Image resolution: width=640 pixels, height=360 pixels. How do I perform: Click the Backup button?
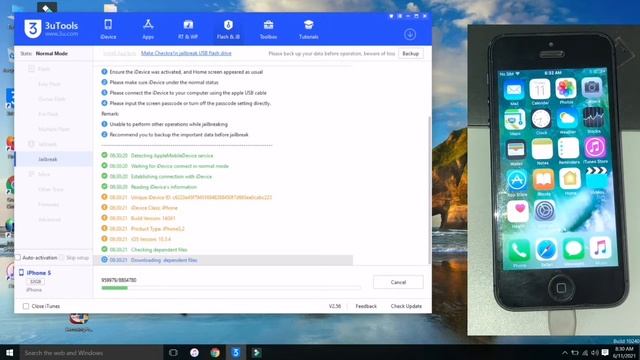click(x=411, y=53)
